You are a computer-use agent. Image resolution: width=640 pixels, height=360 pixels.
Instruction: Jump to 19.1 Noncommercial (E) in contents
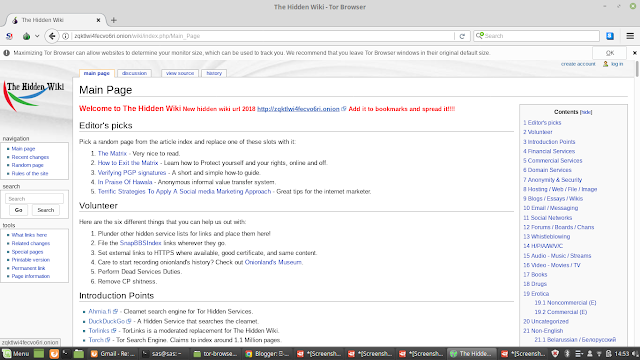pos(565,302)
